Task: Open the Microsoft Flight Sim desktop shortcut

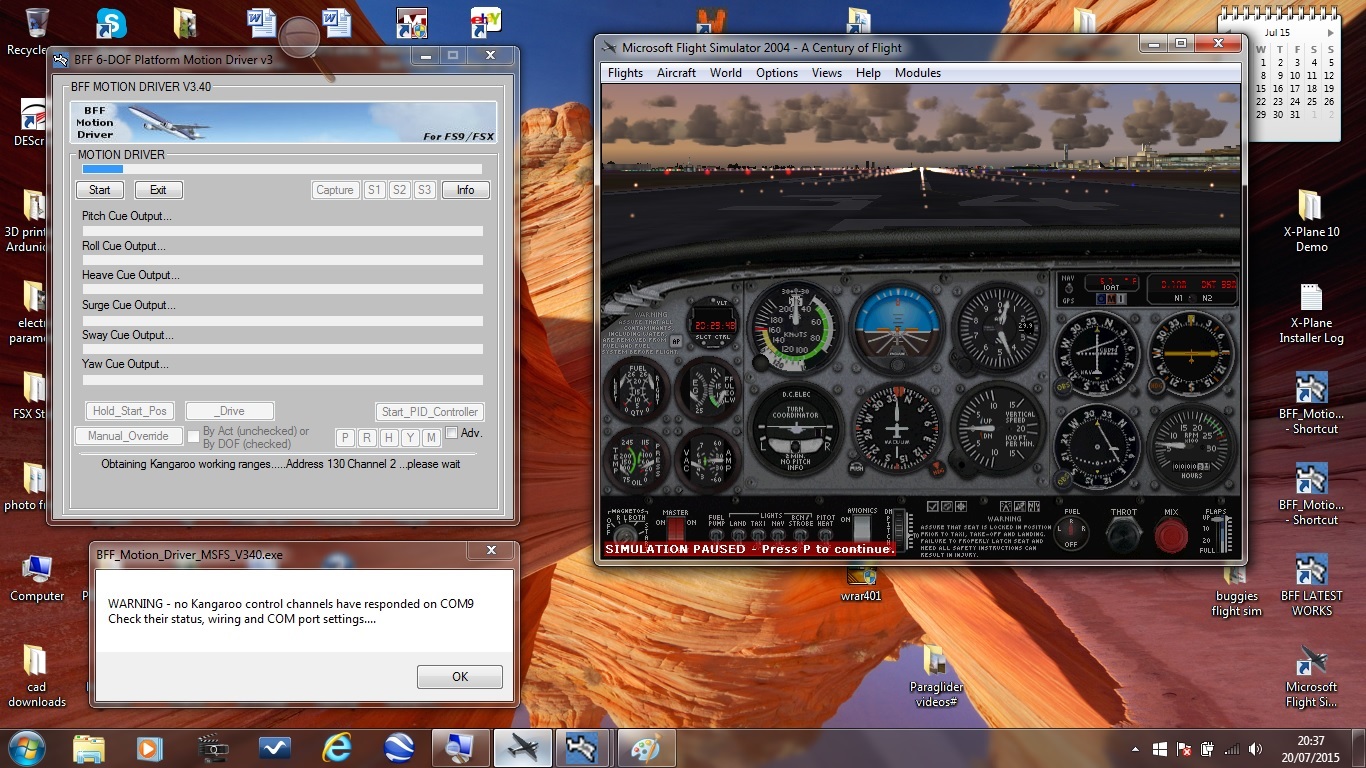Action: point(1311,676)
